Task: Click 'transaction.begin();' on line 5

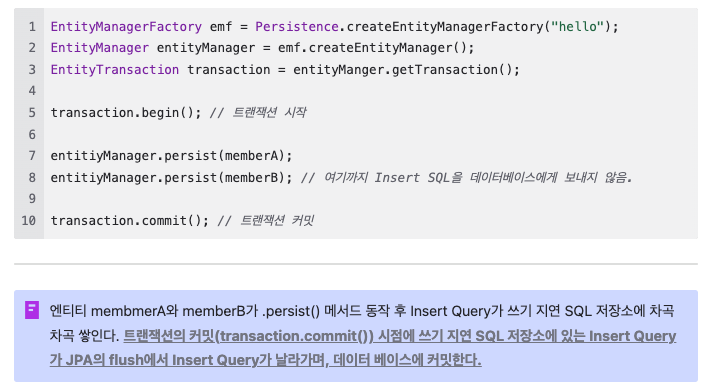Action: click(x=126, y=113)
